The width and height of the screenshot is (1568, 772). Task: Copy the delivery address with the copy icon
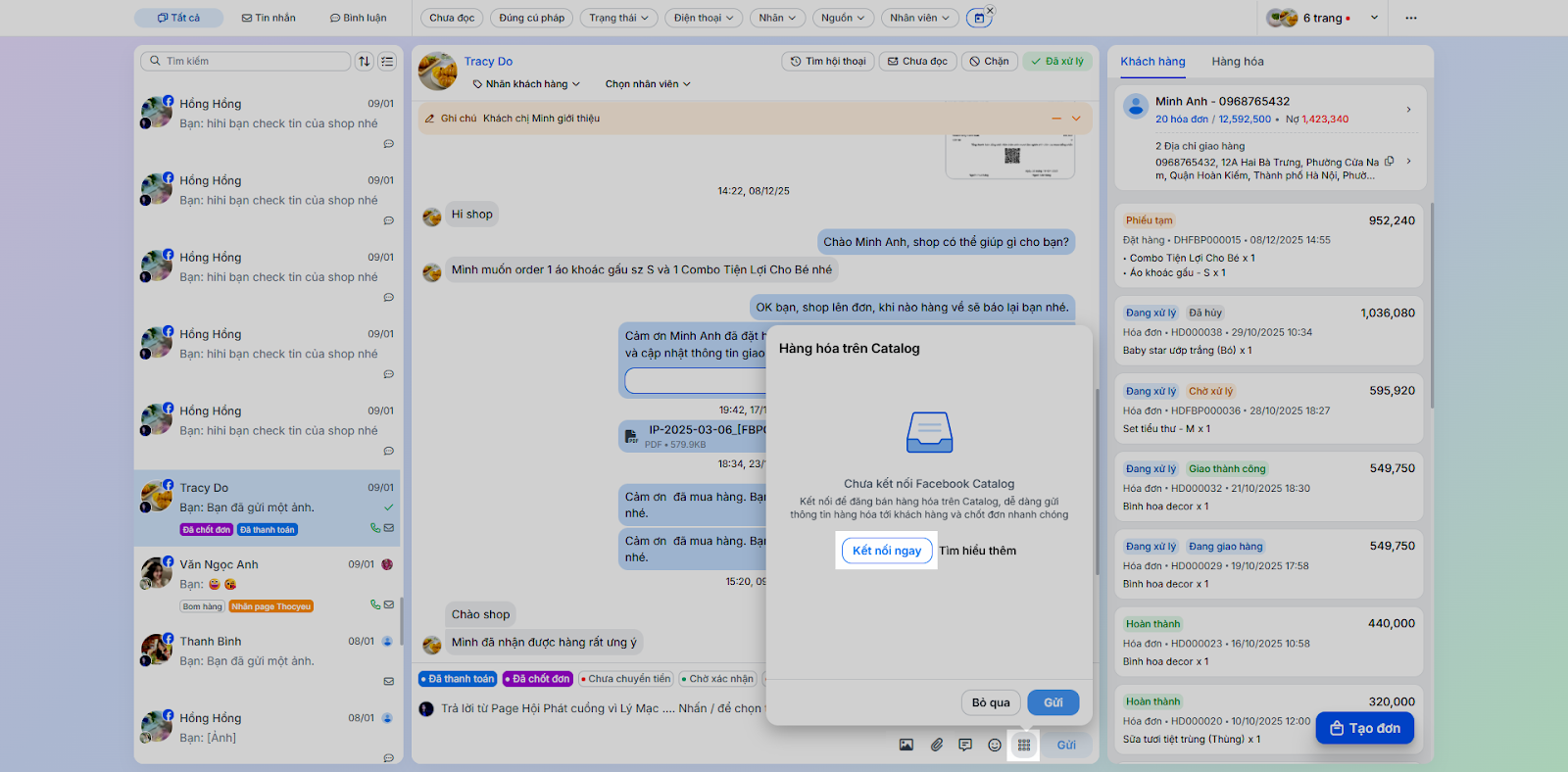pyautogui.click(x=1389, y=162)
